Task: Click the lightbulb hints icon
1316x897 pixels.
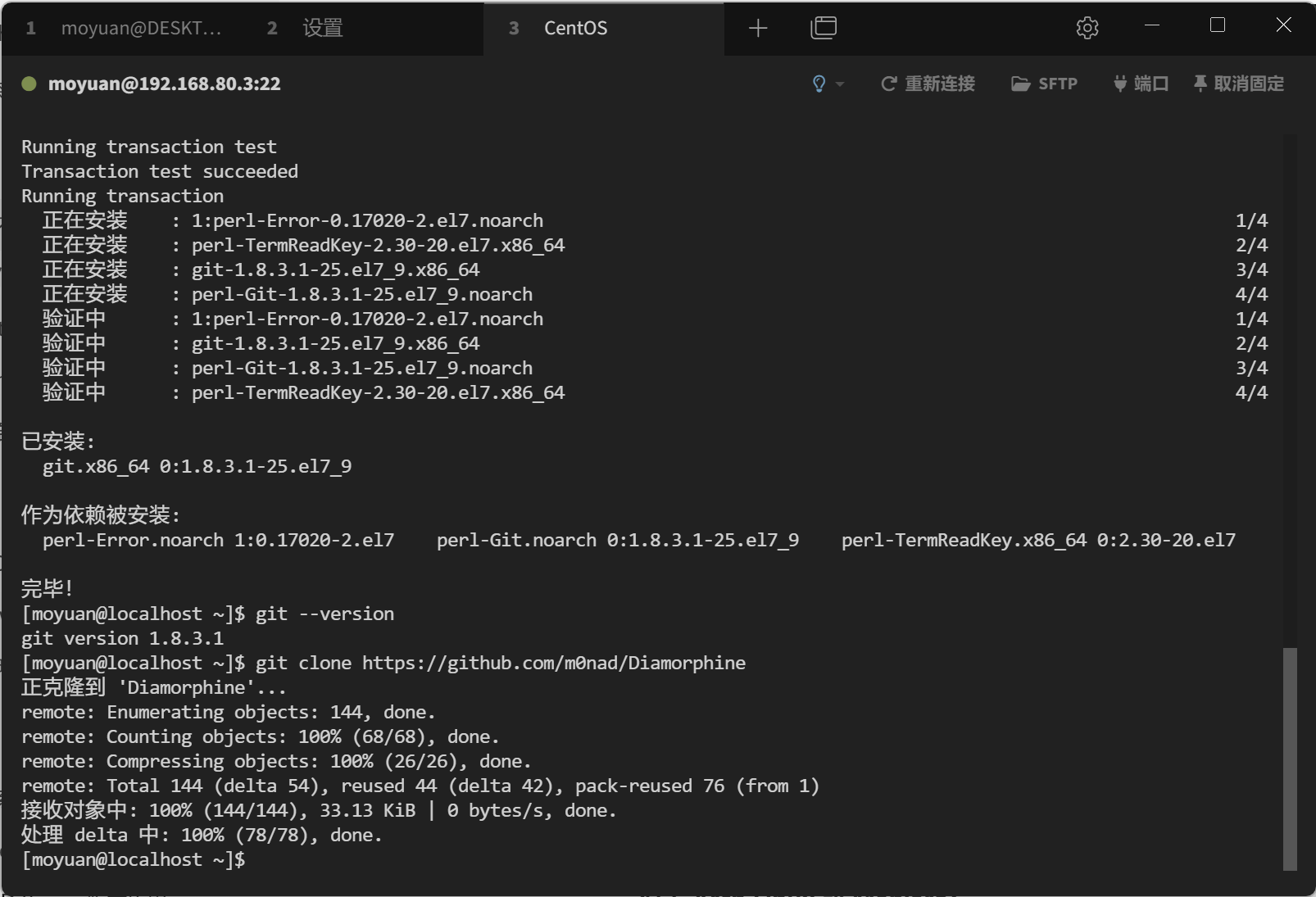Action: click(x=819, y=84)
